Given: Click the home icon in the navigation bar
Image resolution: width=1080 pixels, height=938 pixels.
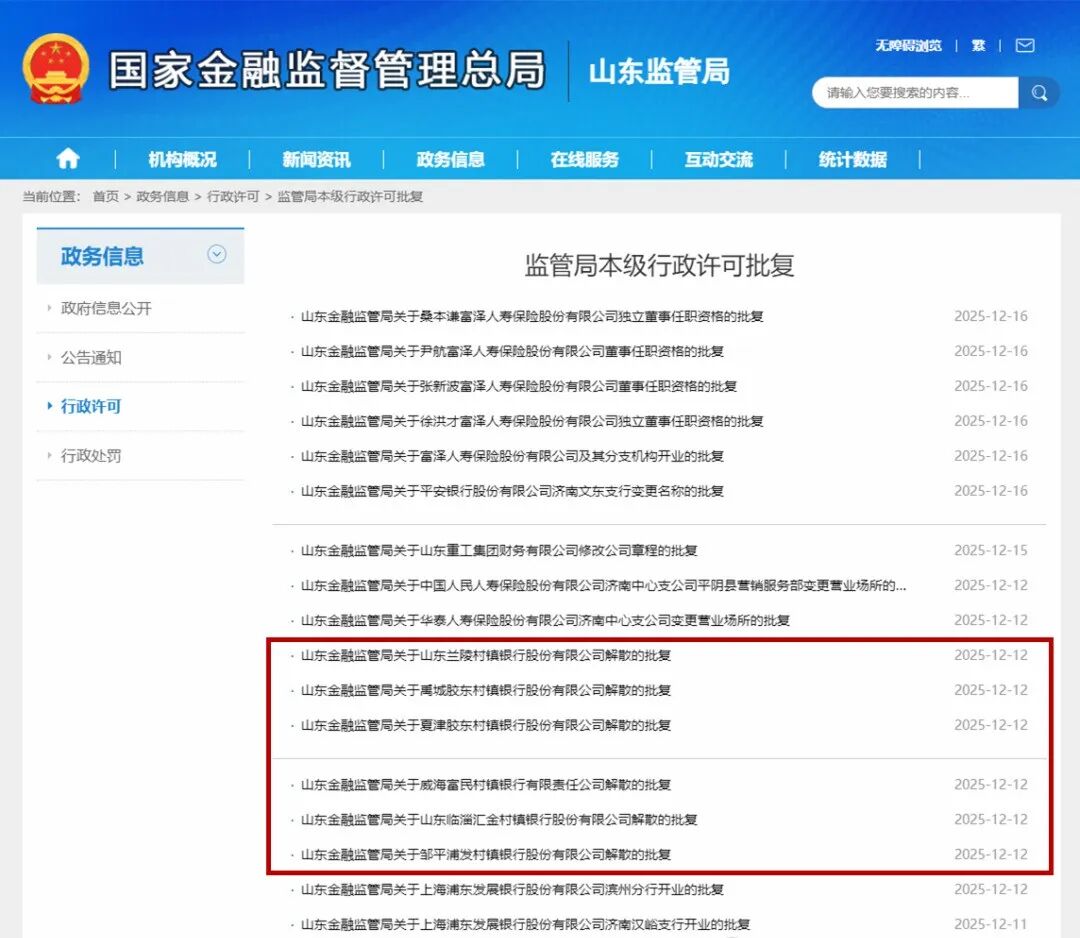Looking at the screenshot, I should 67,158.
